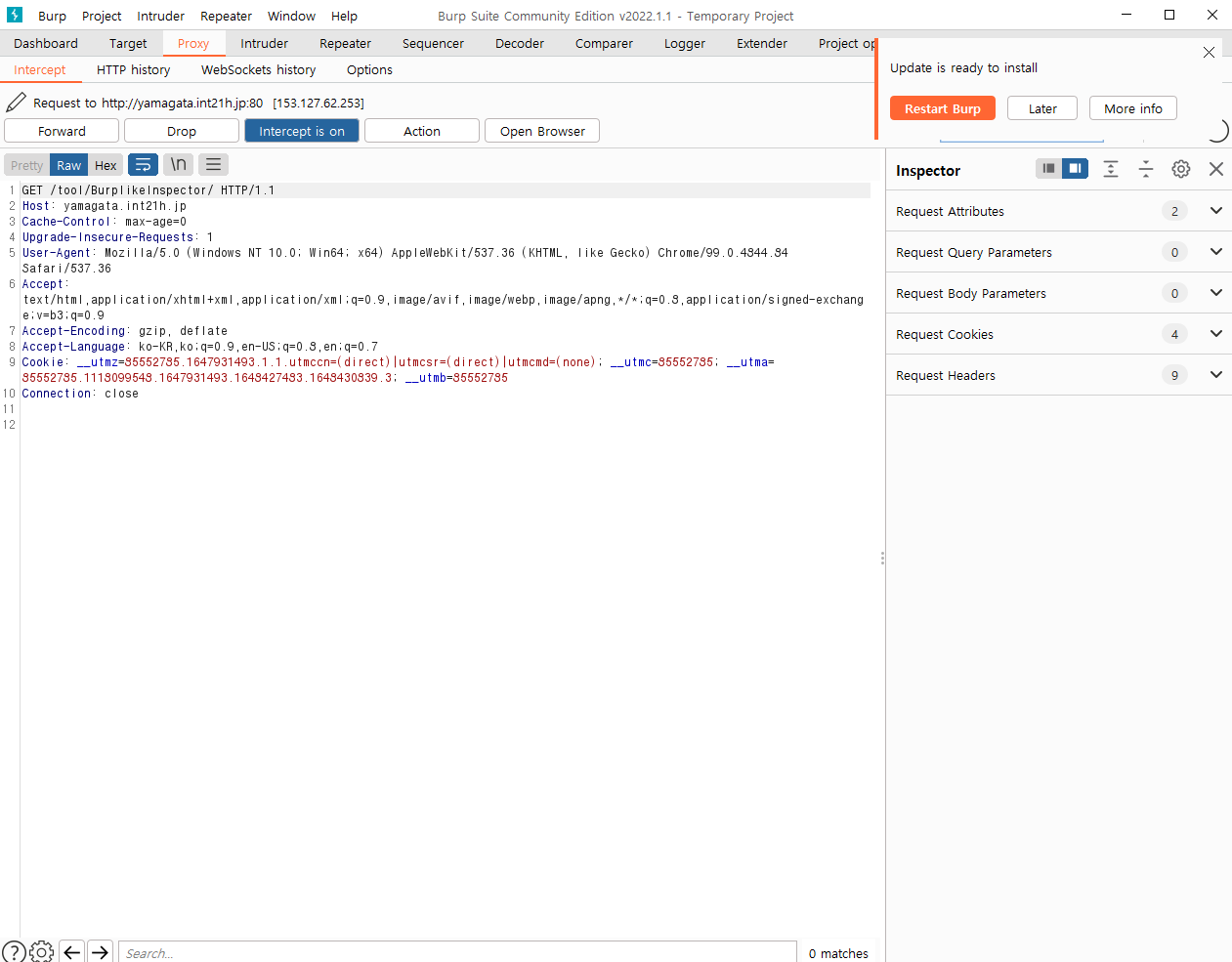
Task: Expand Request Body Parameters section
Action: [1216, 293]
